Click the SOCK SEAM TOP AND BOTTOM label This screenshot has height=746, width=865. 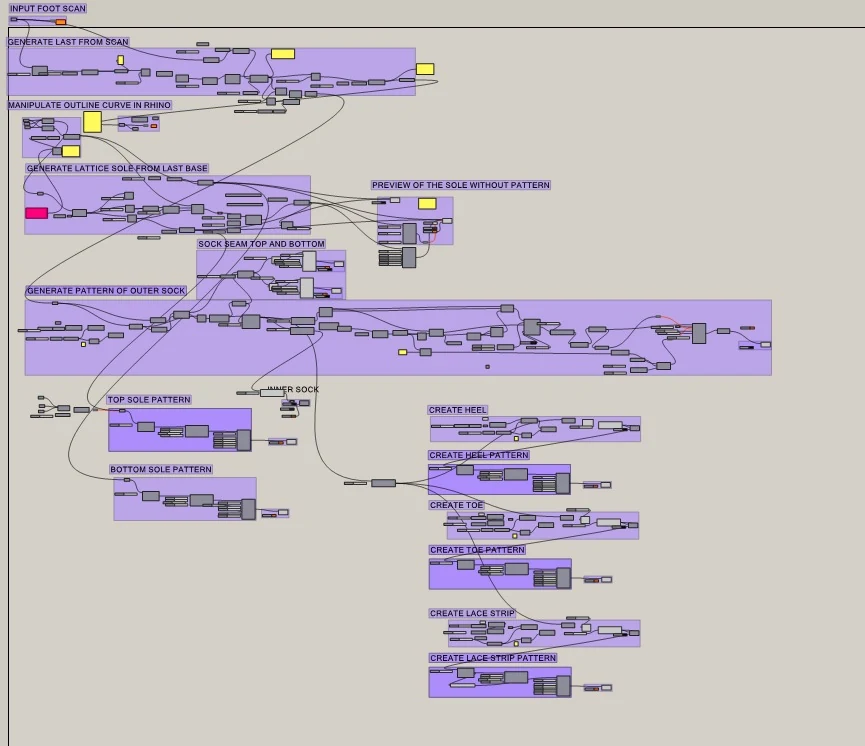261,244
